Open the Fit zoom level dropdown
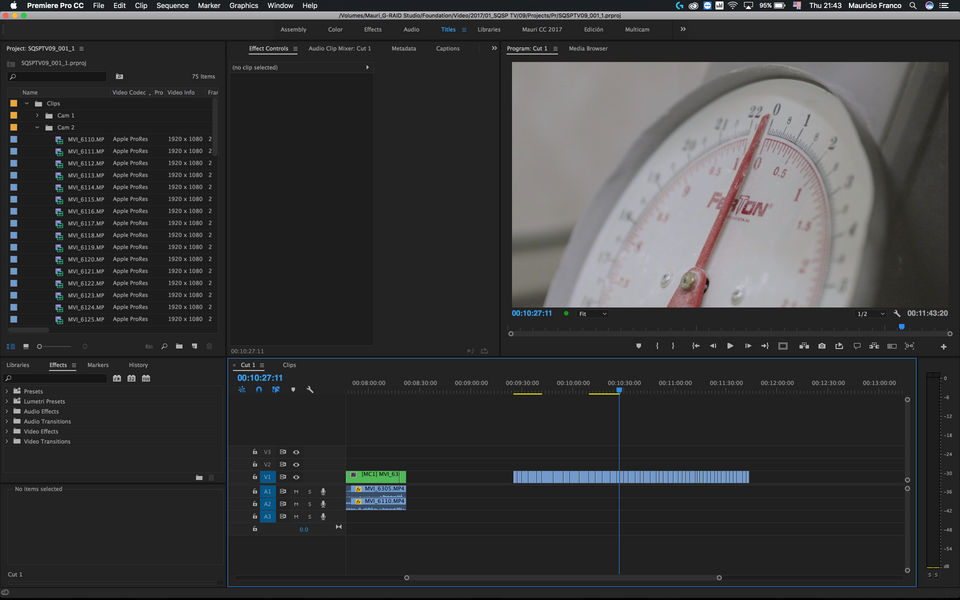960x600 pixels. click(x=592, y=313)
